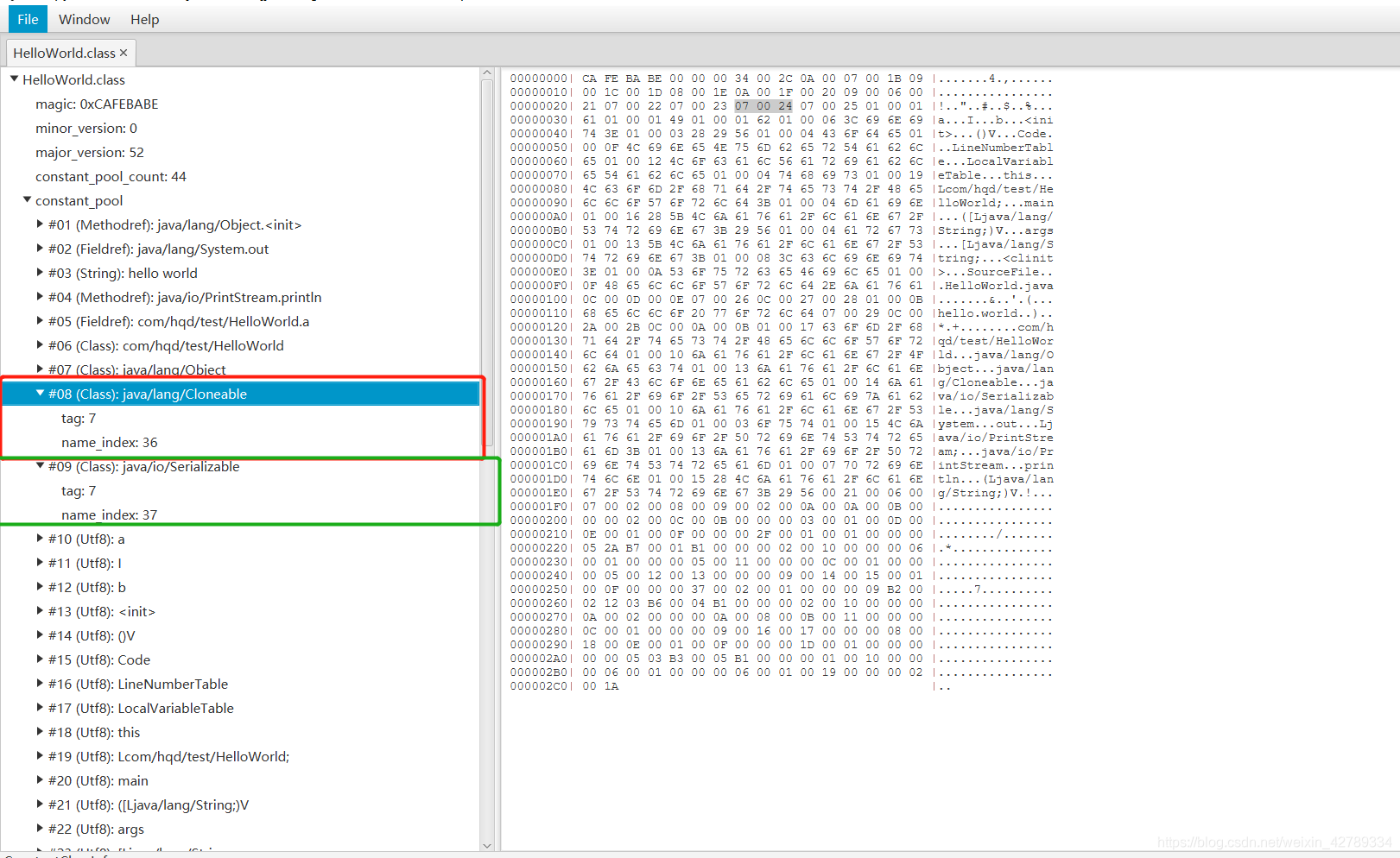Select #08 tag: 7 row
The height and width of the screenshot is (858, 1400).
tap(240, 418)
